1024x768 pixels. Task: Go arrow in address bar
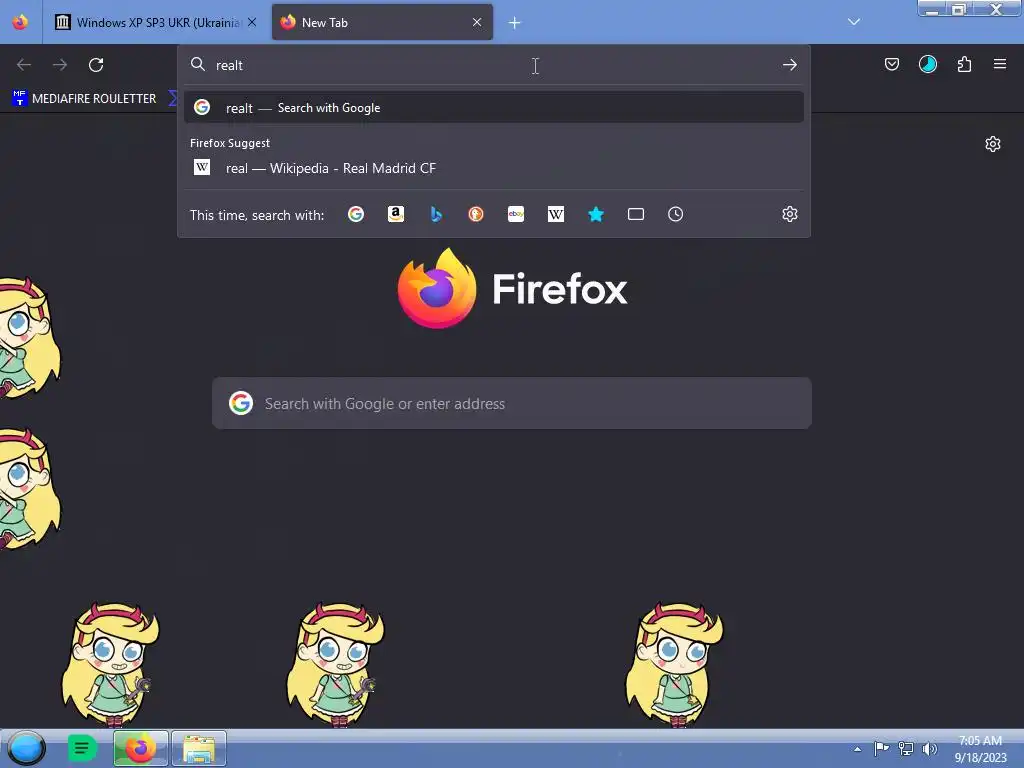click(x=790, y=65)
